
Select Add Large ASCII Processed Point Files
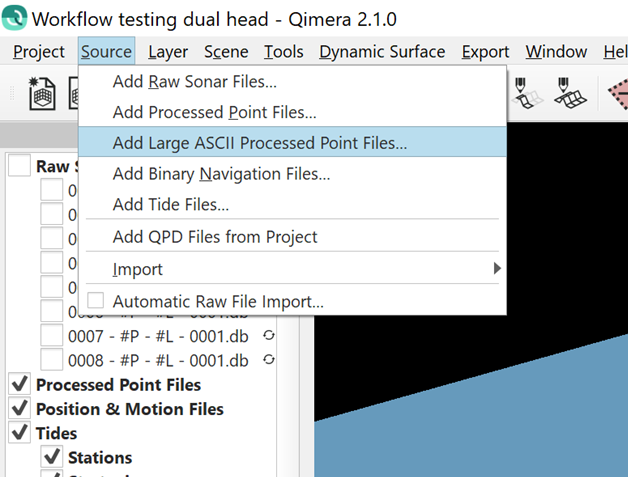259,143
